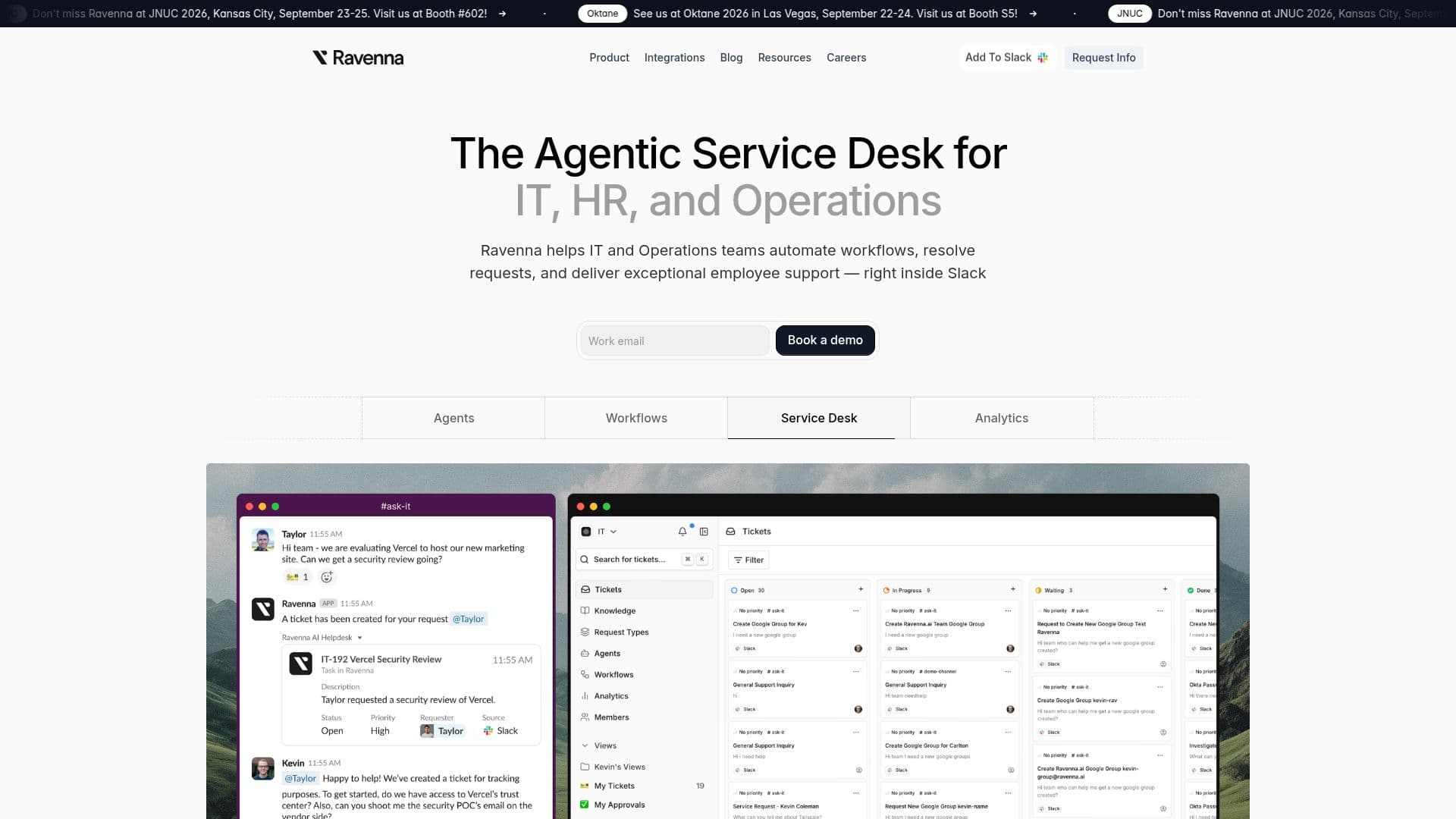Open three-dot menu on Create Ravenna.ai Team Google Group
Viewport: 1456px width, 819px height.
click(x=1008, y=610)
